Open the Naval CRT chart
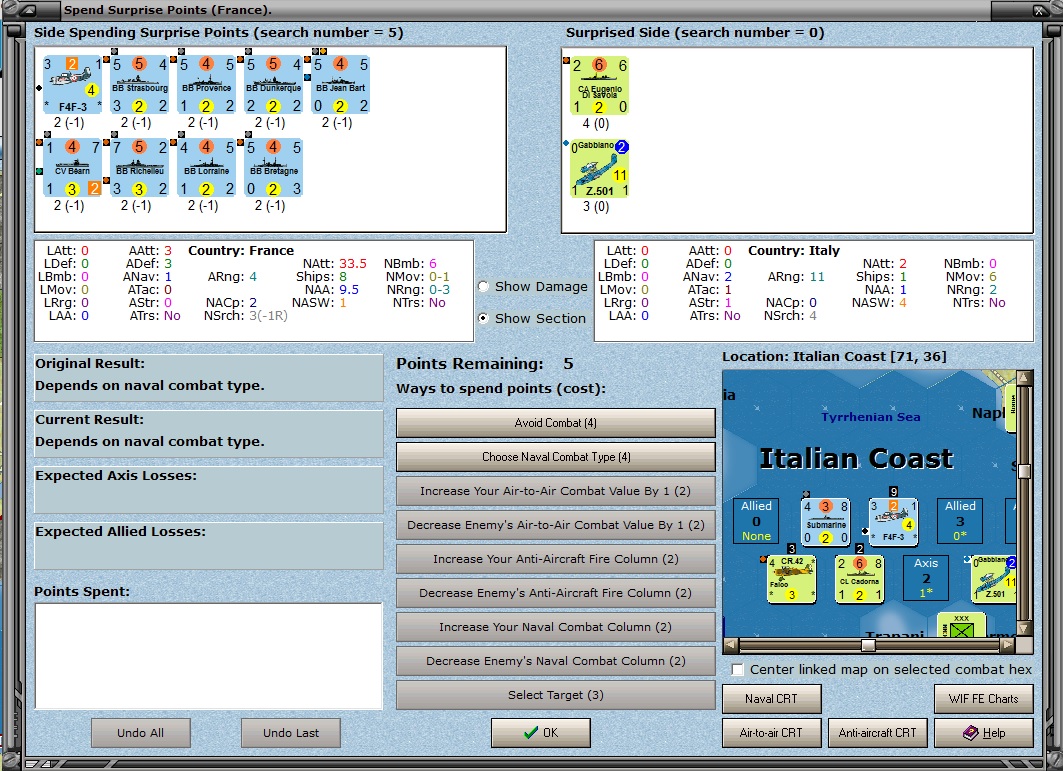This screenshot has width=1063, height=771. coord(771,699)
